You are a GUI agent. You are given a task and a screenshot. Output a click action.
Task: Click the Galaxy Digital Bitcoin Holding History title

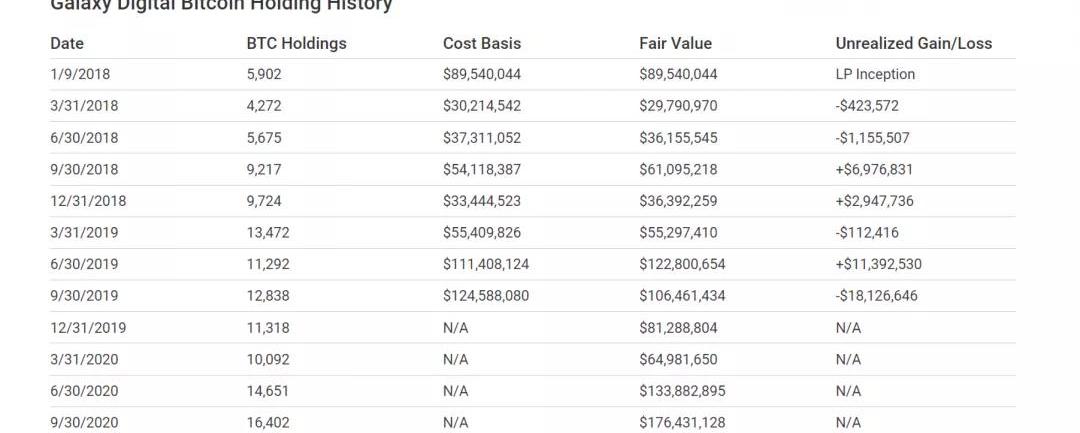pyautogui.click(x=221, y=6)
